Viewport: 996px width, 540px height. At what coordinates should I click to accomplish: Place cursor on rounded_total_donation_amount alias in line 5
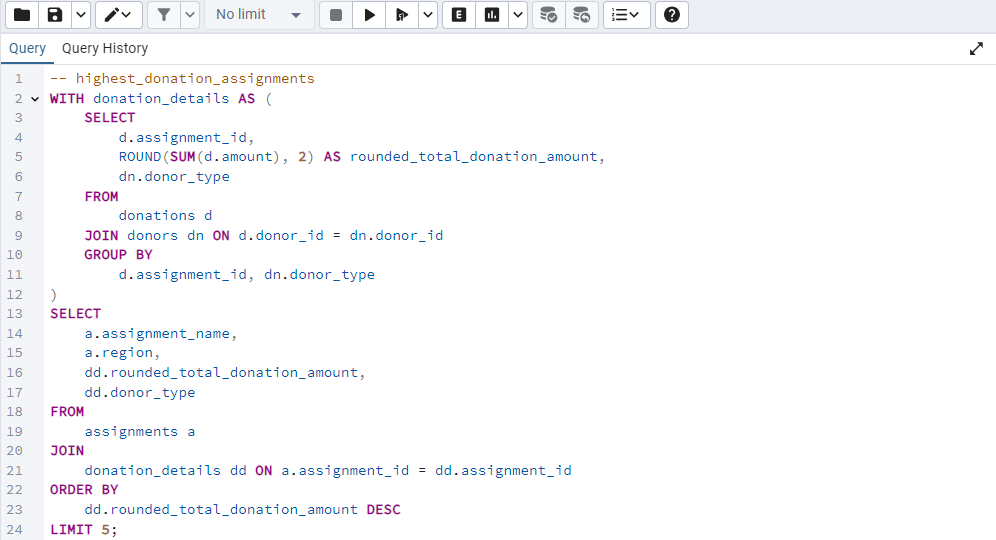point(473,157)
